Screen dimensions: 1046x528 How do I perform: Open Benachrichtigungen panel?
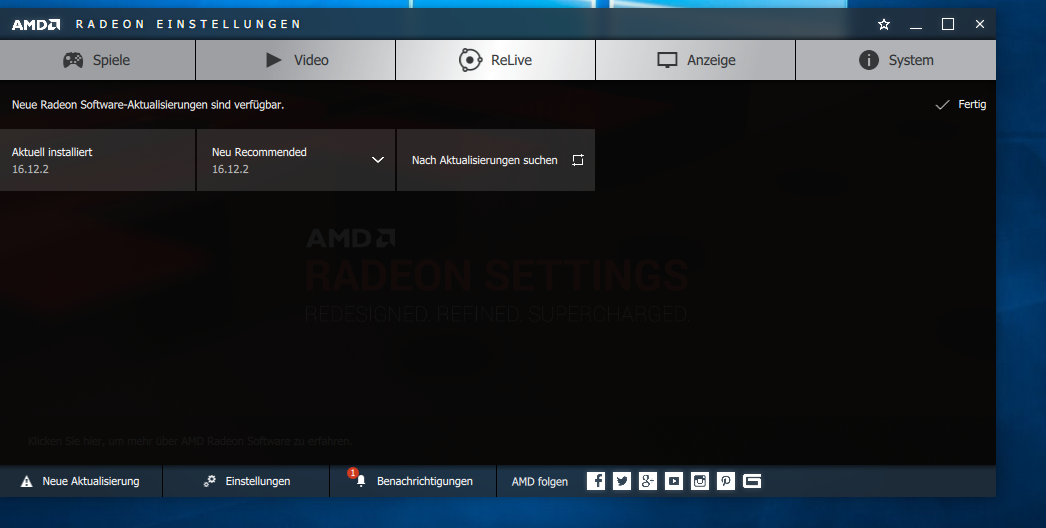point(413,481)
